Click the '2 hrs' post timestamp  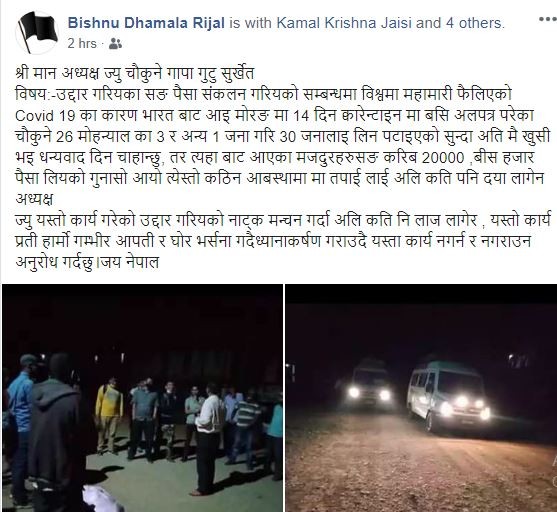(x=82, y=44)
